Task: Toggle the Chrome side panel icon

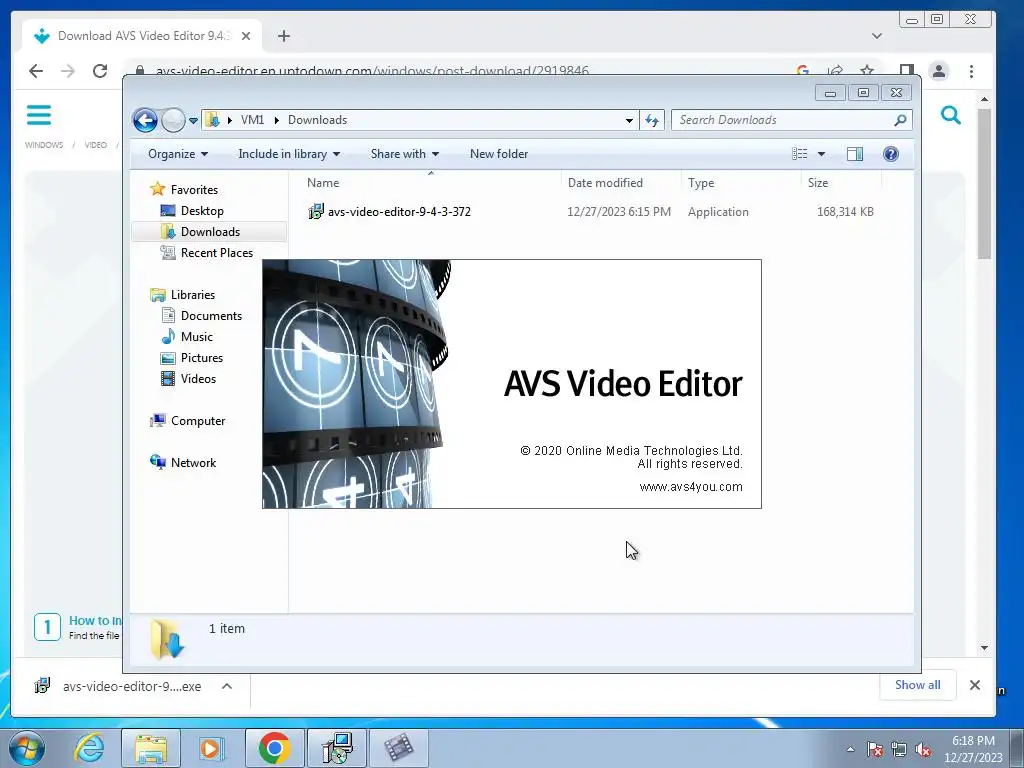Action: coord(906,71)
